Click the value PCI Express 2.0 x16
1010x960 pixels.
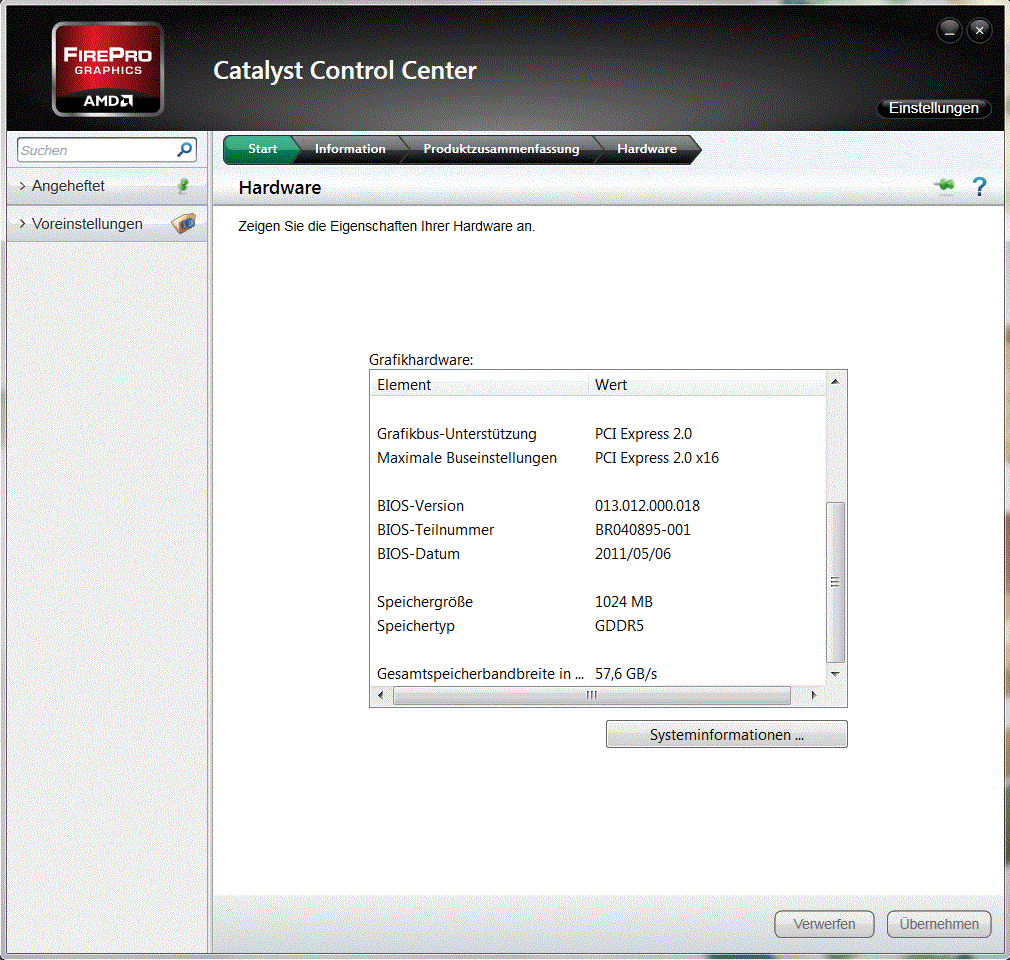click(657, 458)
